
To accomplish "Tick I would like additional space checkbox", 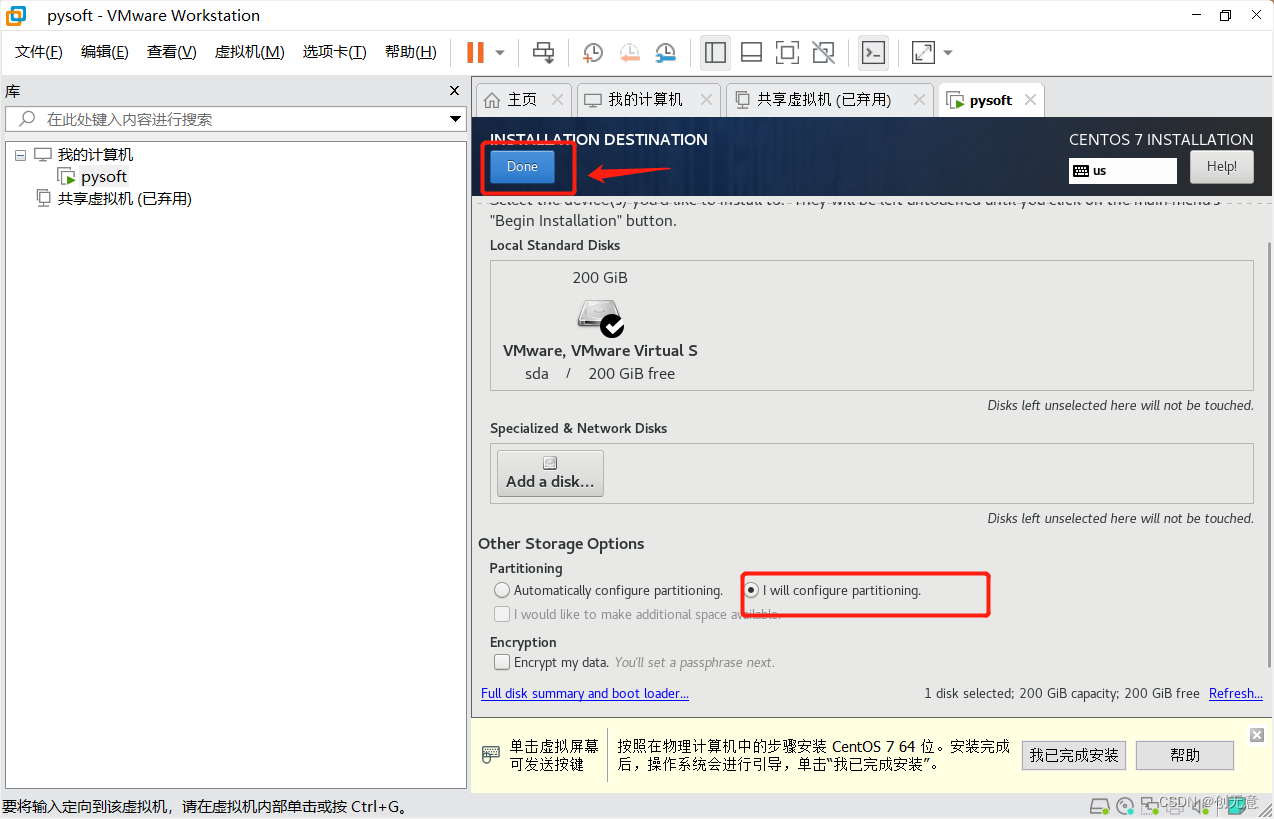I will [x=502, y=615].
